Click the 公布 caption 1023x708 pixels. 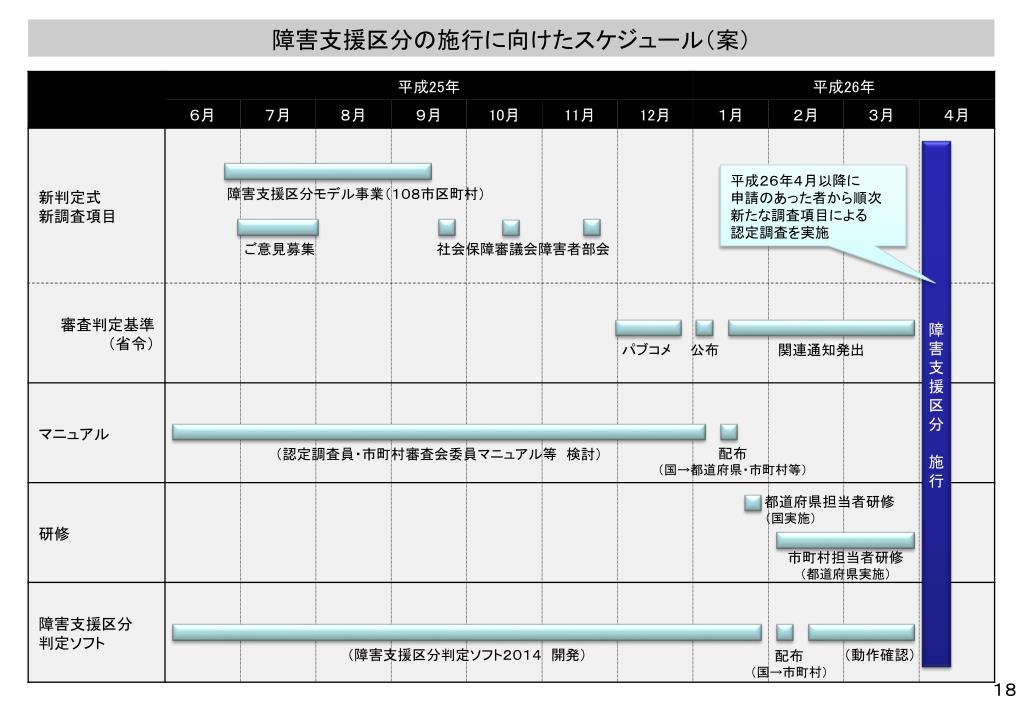coord(705,350)
